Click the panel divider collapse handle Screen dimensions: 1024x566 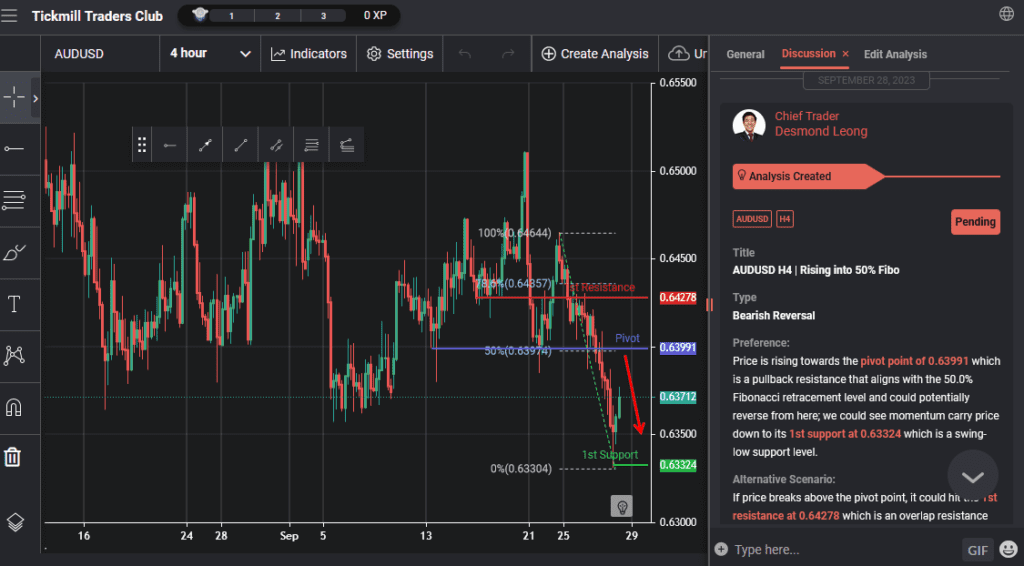click(x=709, y=304)
